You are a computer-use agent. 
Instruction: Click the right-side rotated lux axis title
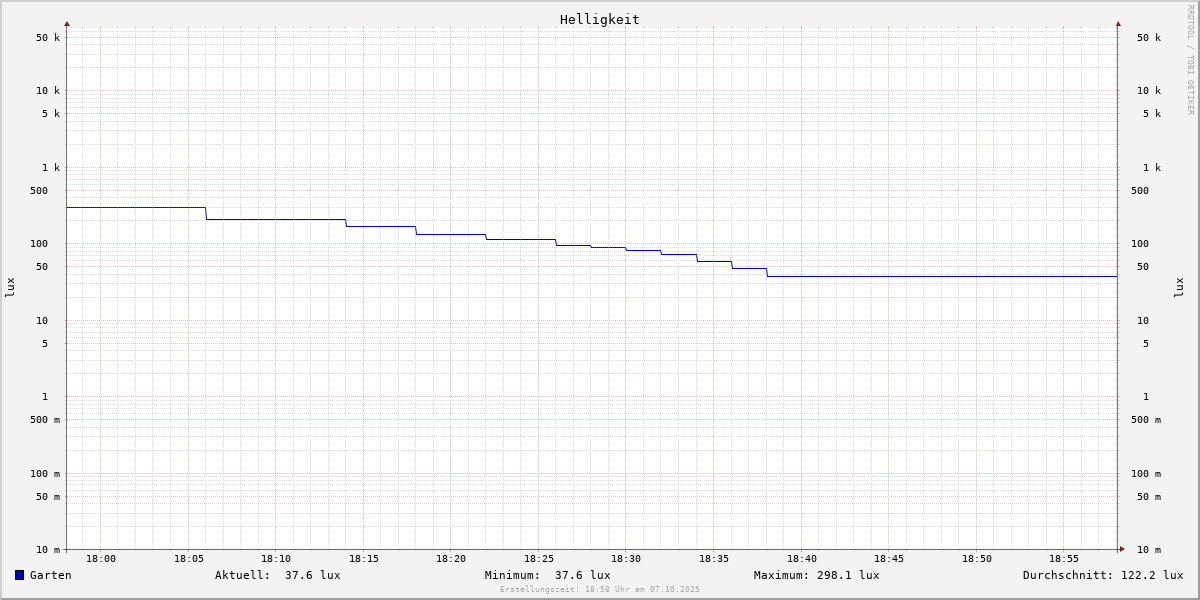click(x=1179, y=287)
